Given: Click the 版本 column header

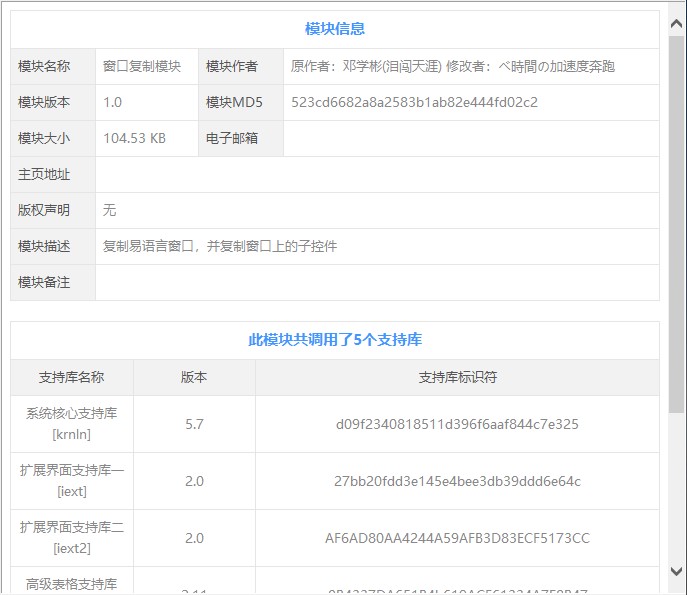Looking at the screenshot, I should (194, 377).
